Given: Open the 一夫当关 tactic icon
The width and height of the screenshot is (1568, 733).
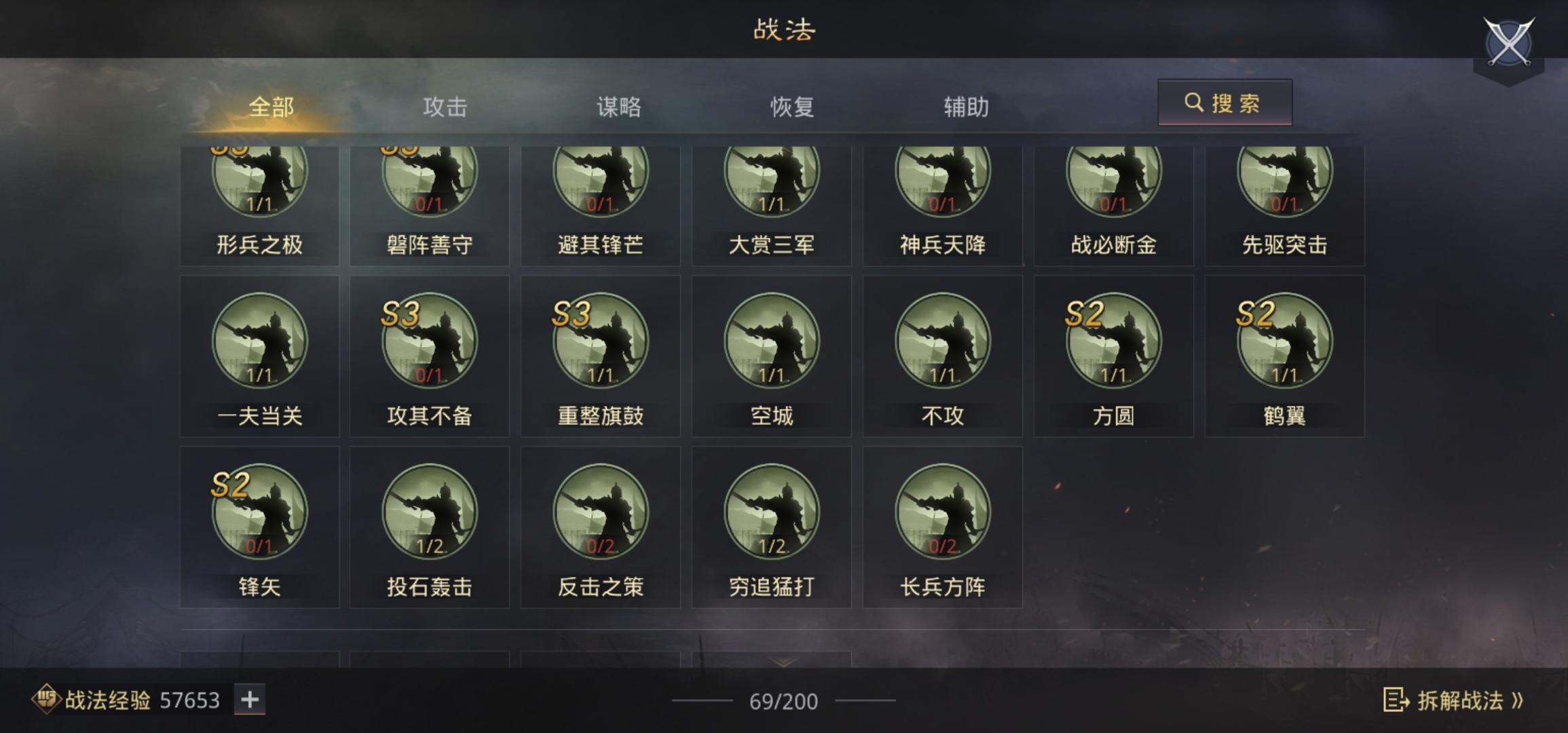Looking at the screenshot, I should tap(259, 340).
